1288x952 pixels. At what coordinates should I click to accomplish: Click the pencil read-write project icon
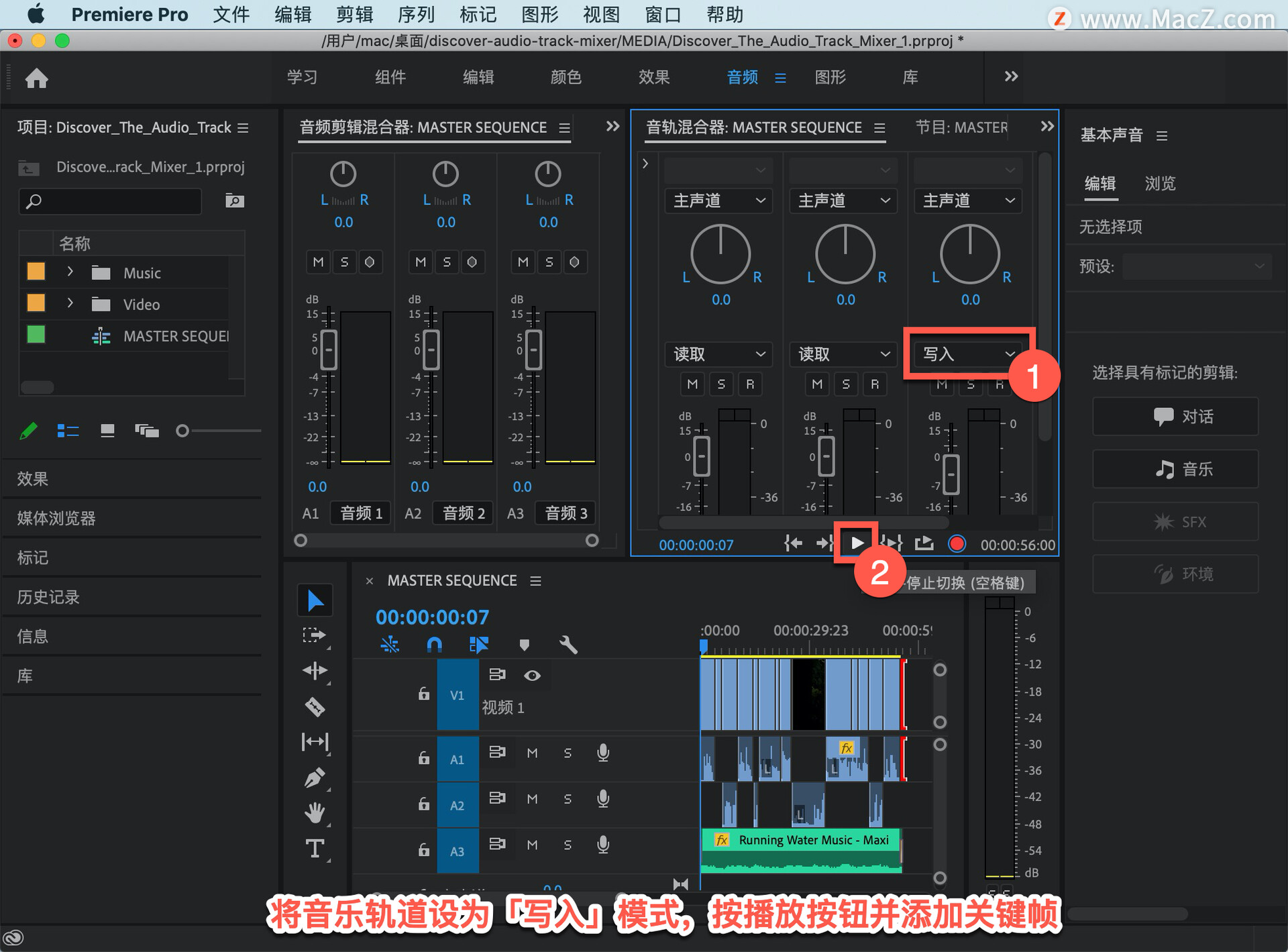click(x=28, y=431)
